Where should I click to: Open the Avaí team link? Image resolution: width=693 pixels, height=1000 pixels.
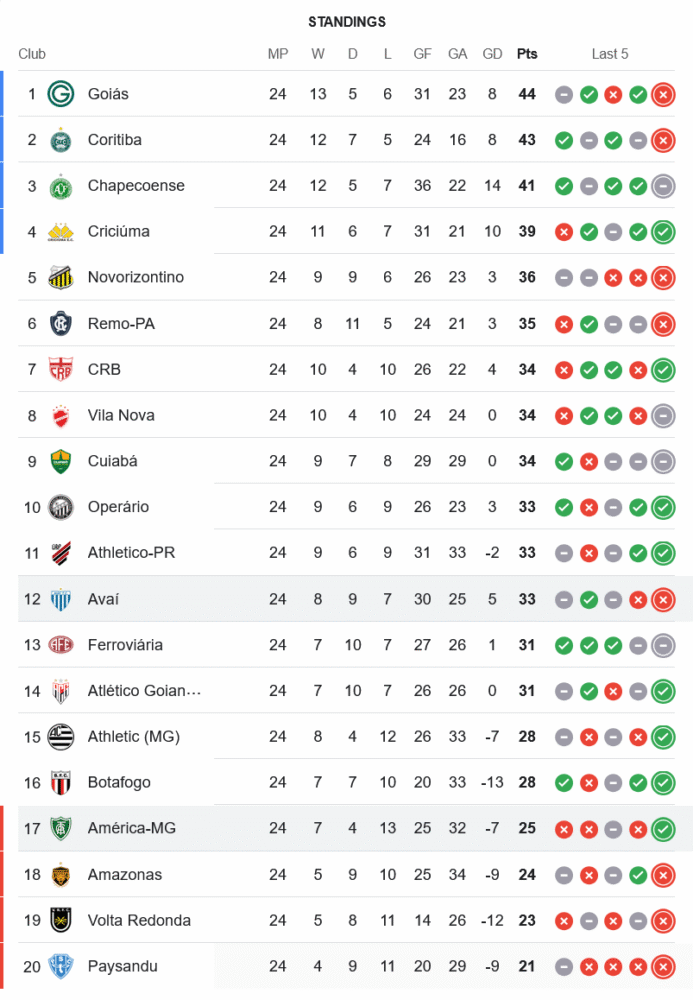[x=104, y=599]
